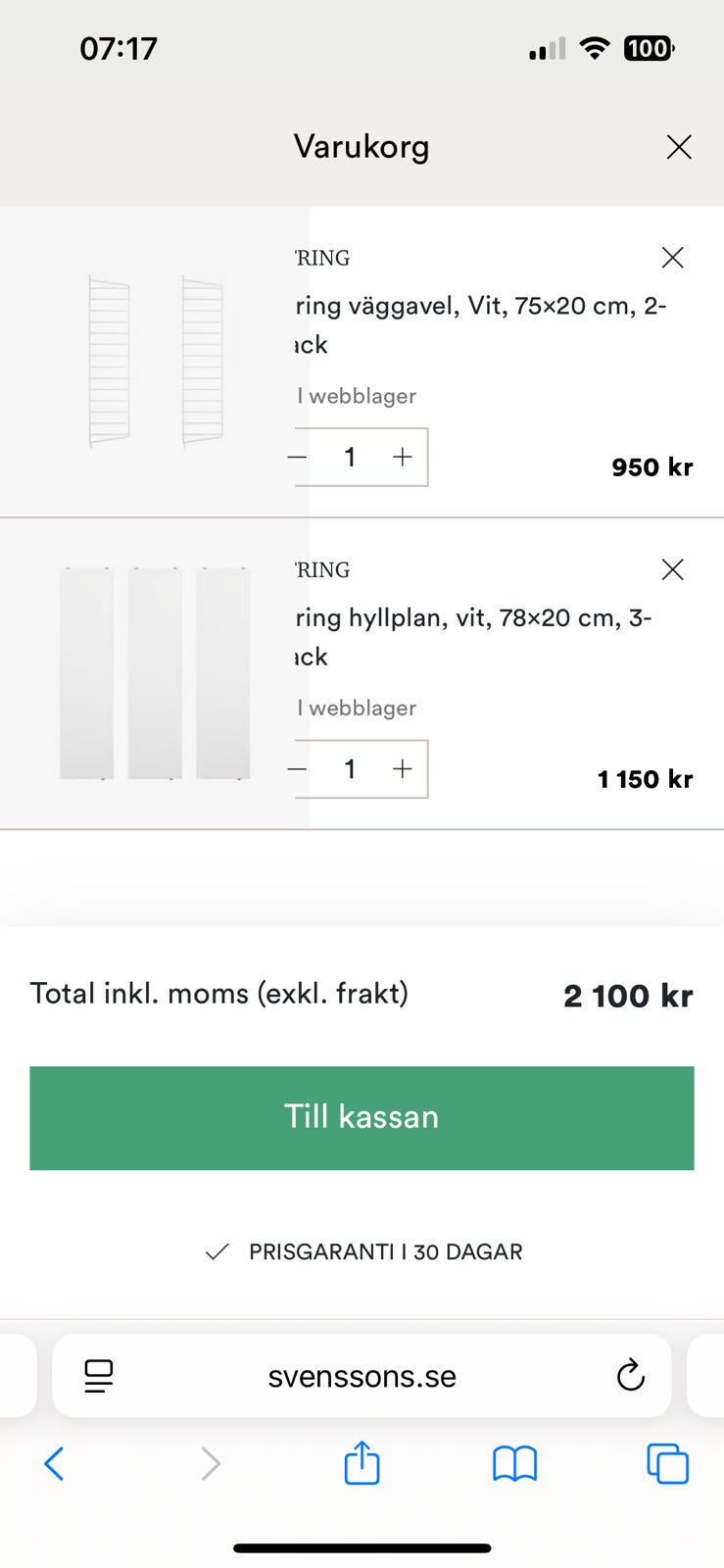Decrease hyllplan quantity with minus
Screen dimensions: 724x1568
pos(299,769)
